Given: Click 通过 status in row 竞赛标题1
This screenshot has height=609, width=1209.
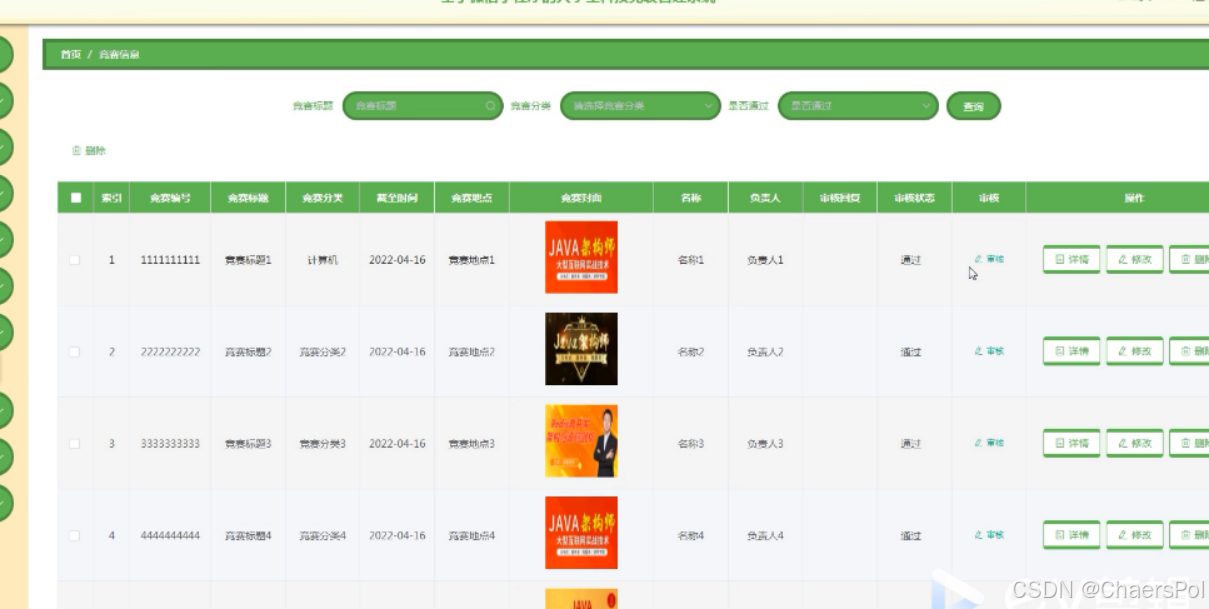Looking at the screenshot, I should [910, 260].
